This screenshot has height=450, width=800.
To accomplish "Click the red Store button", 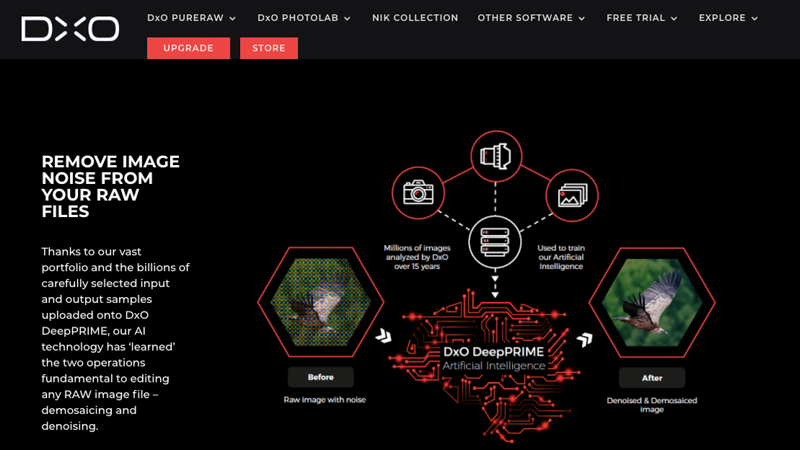I will pos(269,48).
